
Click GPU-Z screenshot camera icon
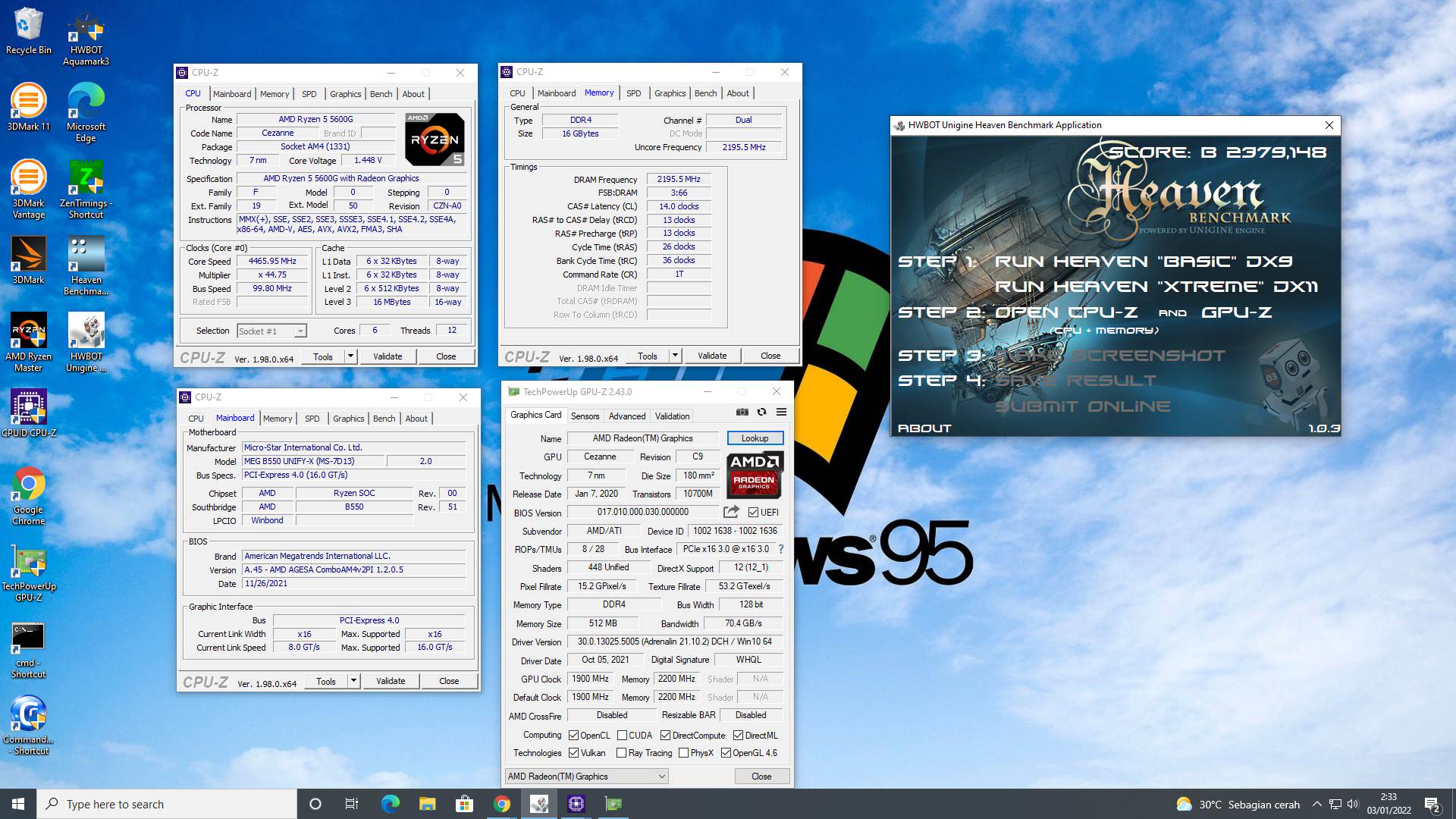742,412
